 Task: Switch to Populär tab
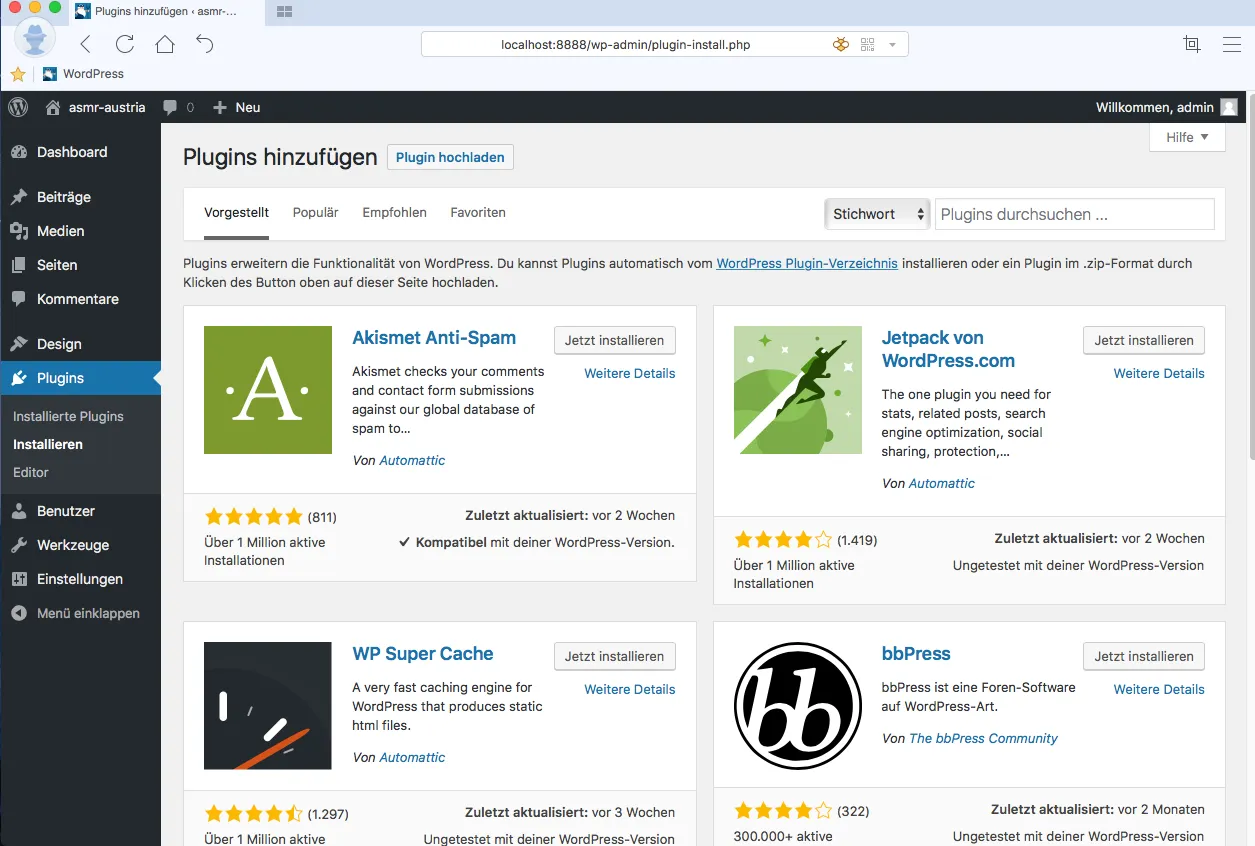[x=316, y=213]
